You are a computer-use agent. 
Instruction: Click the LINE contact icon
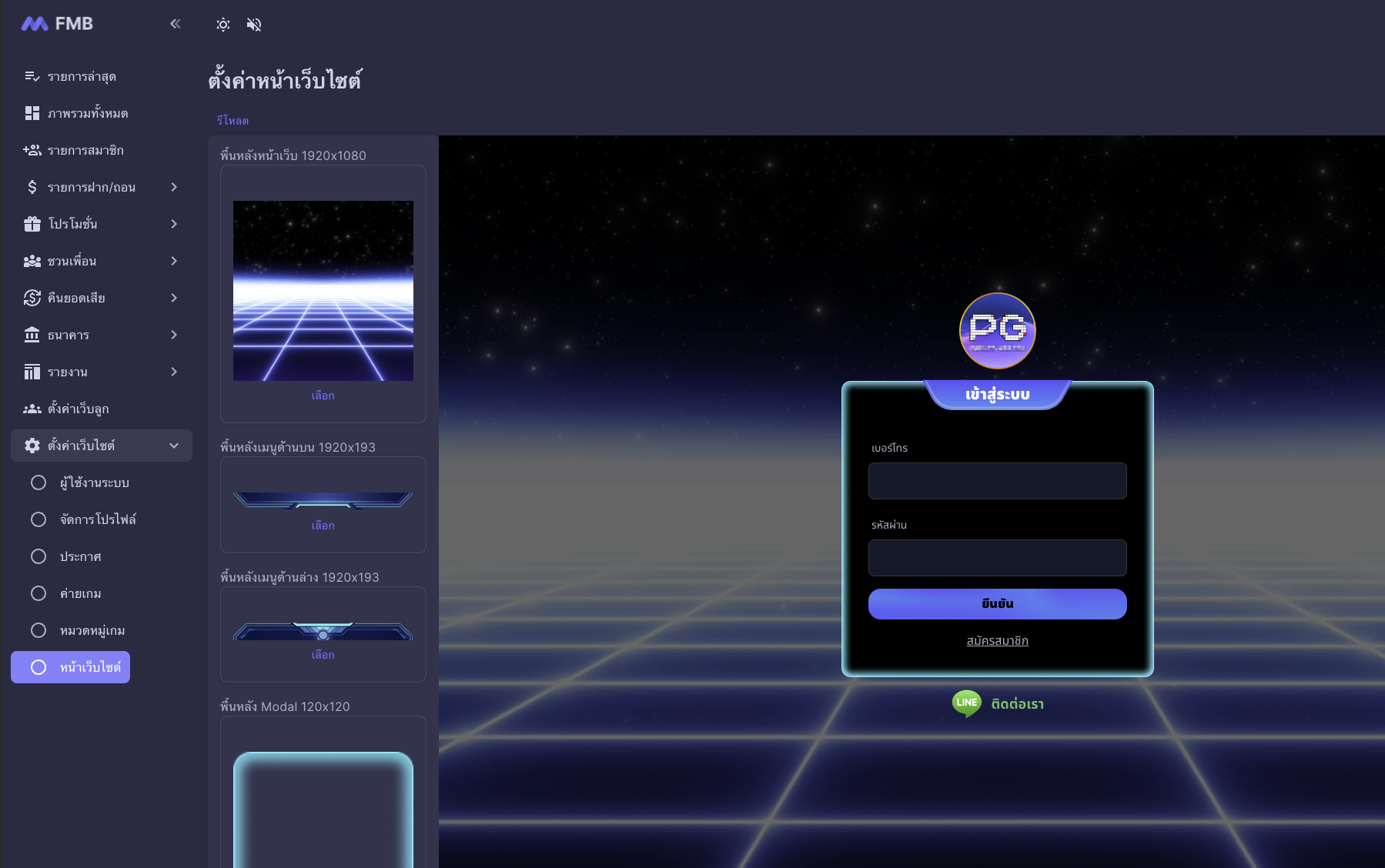pyautogui.click(x=966, y=703)
